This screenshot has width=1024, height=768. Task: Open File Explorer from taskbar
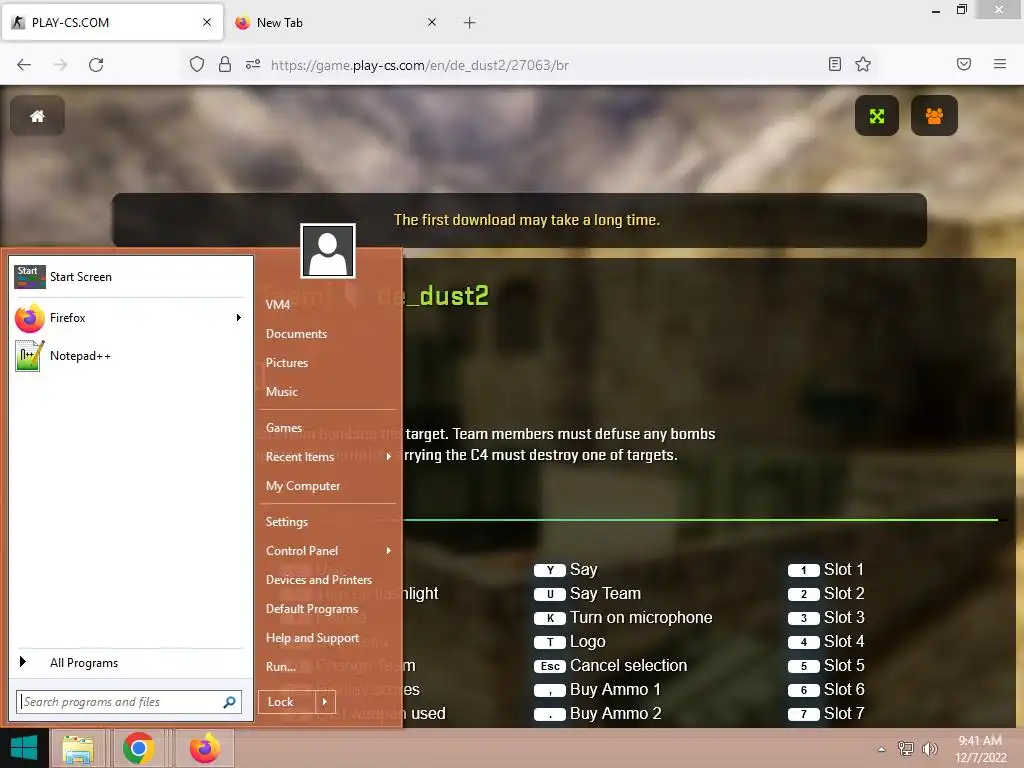click(x=78, y=749)
